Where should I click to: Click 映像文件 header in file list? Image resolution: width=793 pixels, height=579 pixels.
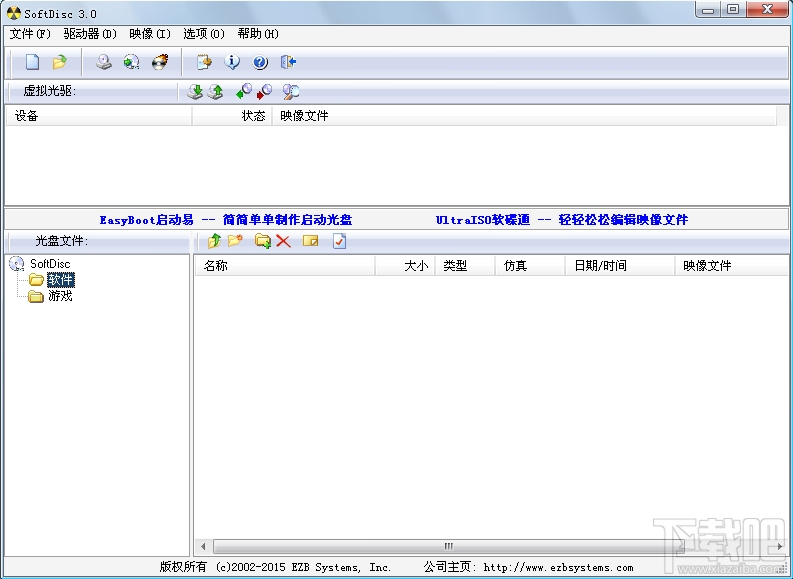[731, 265]
